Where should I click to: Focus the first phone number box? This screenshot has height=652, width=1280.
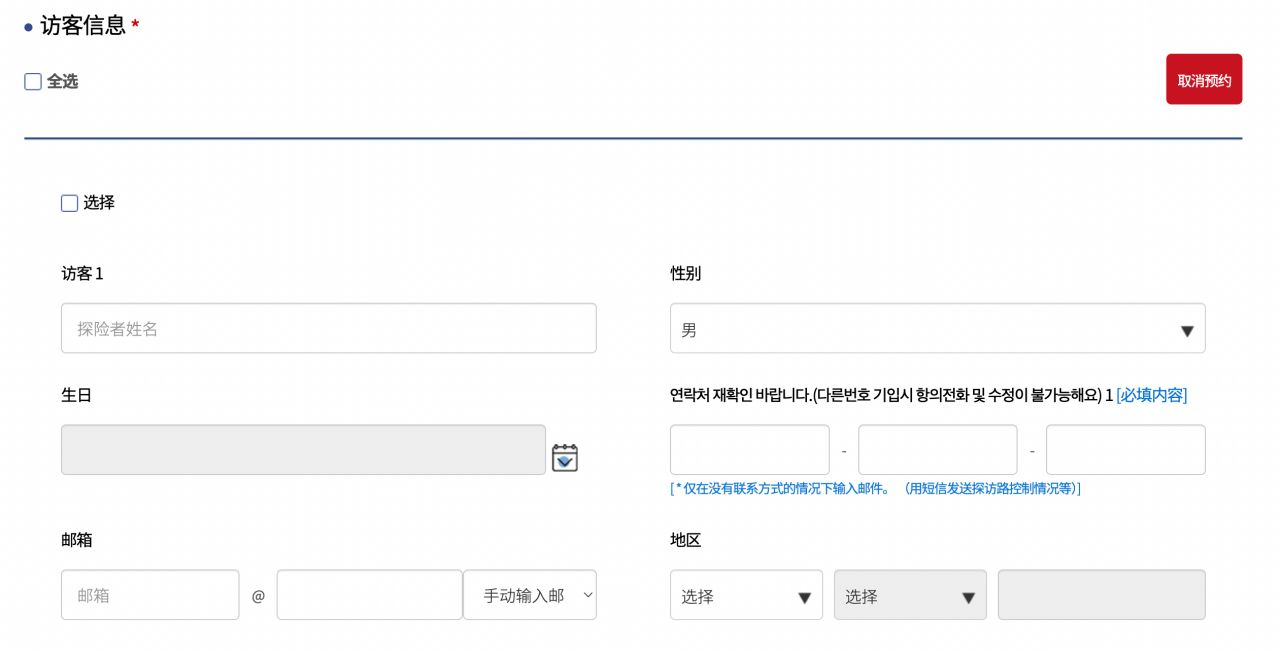click(749, 450)
